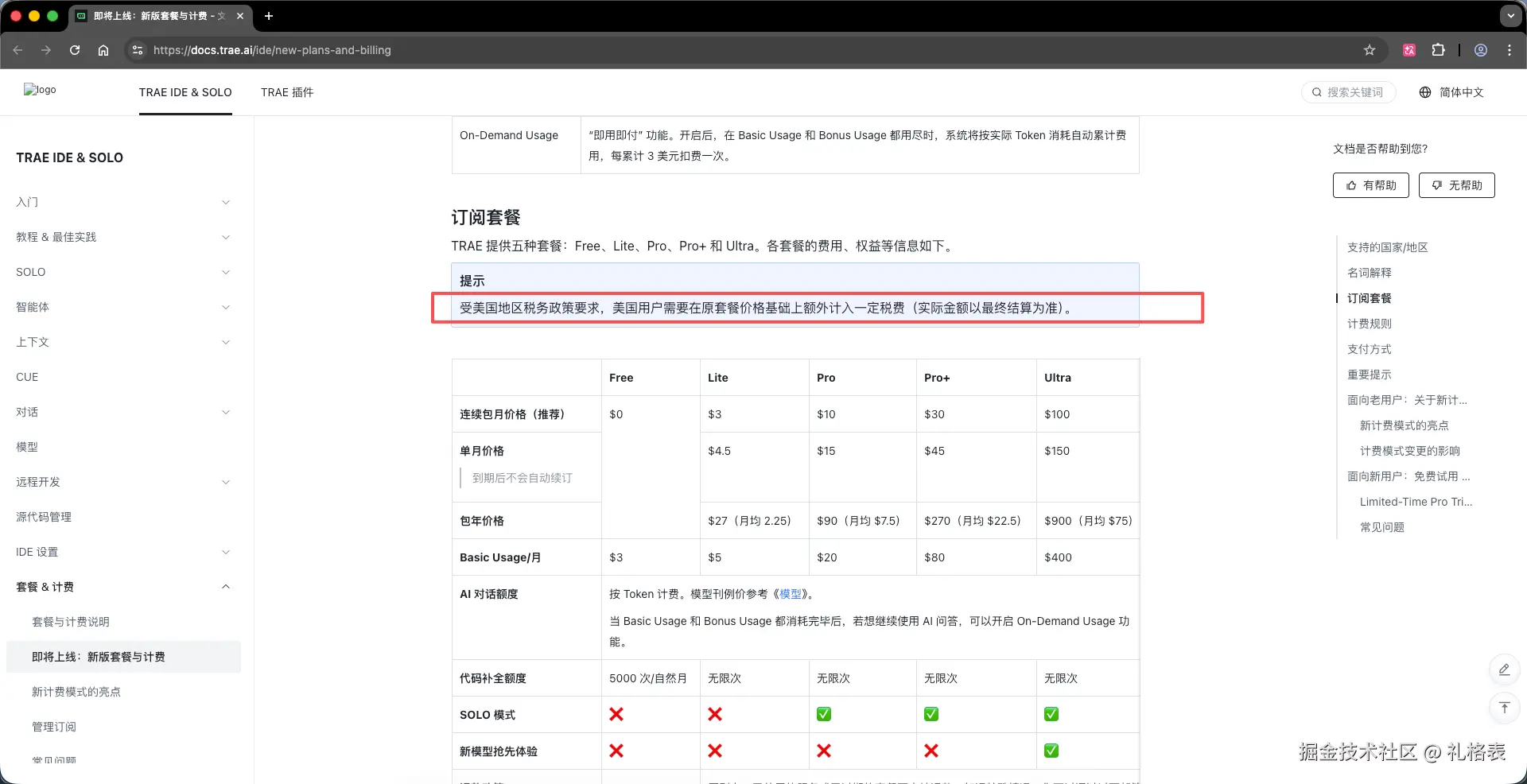This screenshot has width=1527, height=784.
Task: Switch to the TRAE 插件 tab
Action: coord(287,92)
